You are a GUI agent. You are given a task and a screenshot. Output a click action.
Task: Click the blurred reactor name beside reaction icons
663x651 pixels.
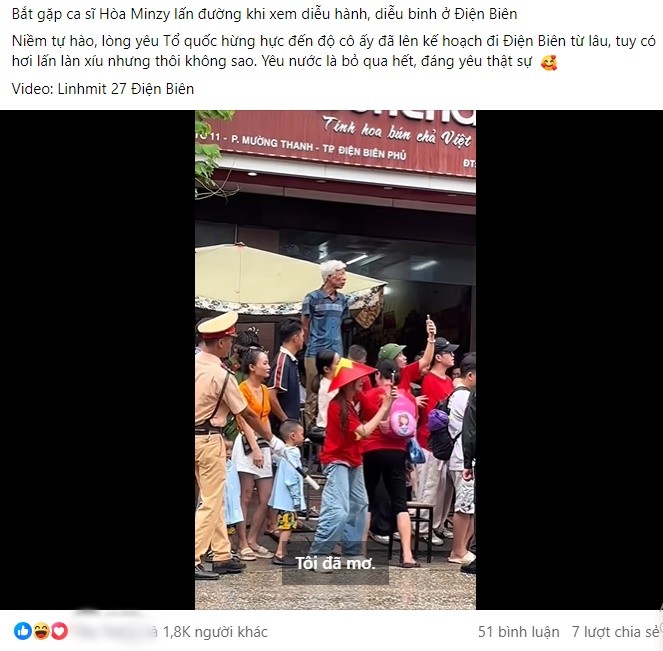[x=113, y=629]
